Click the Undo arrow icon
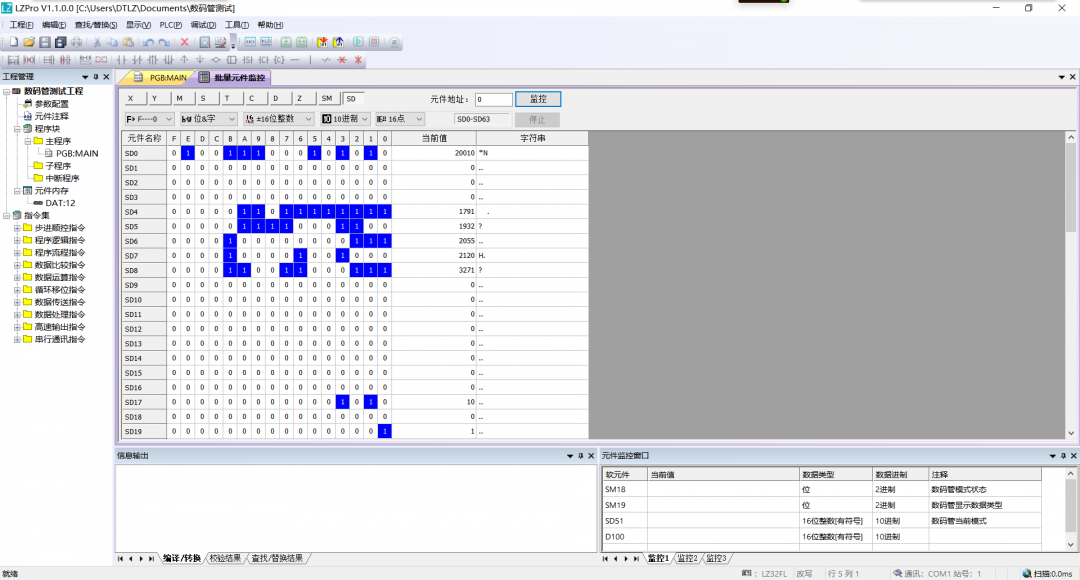The width and height of the screenshot is (1080, 580). tap(148, 43)
